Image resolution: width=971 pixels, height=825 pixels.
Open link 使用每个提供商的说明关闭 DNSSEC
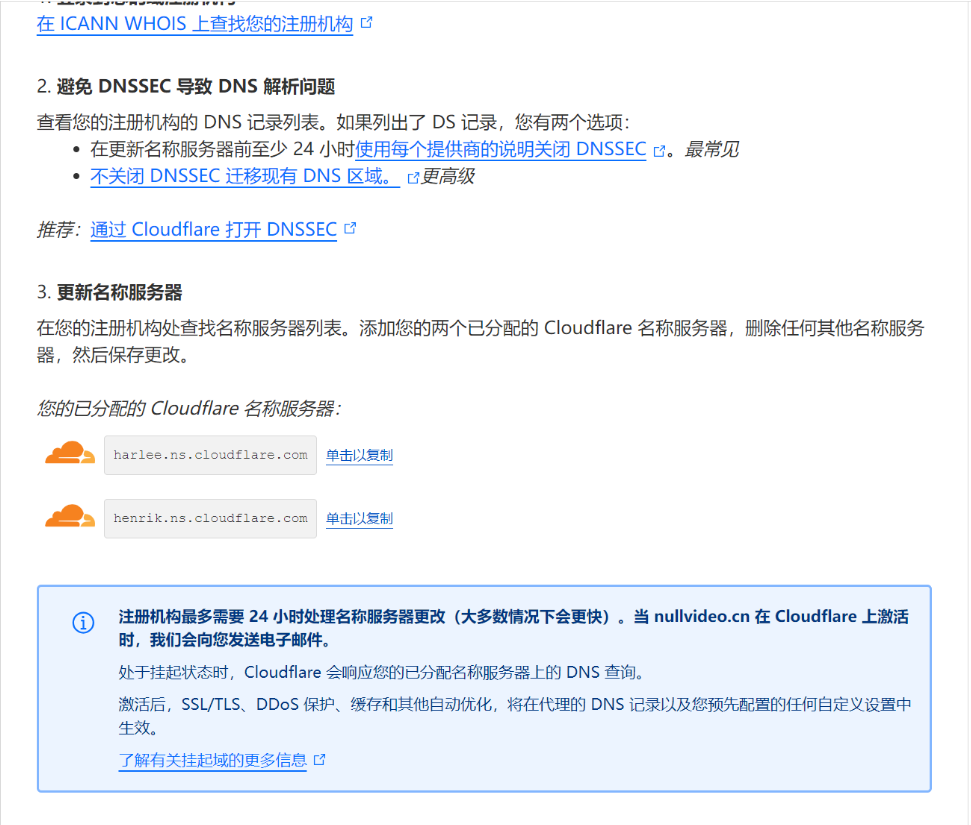[x=500, y=149]
